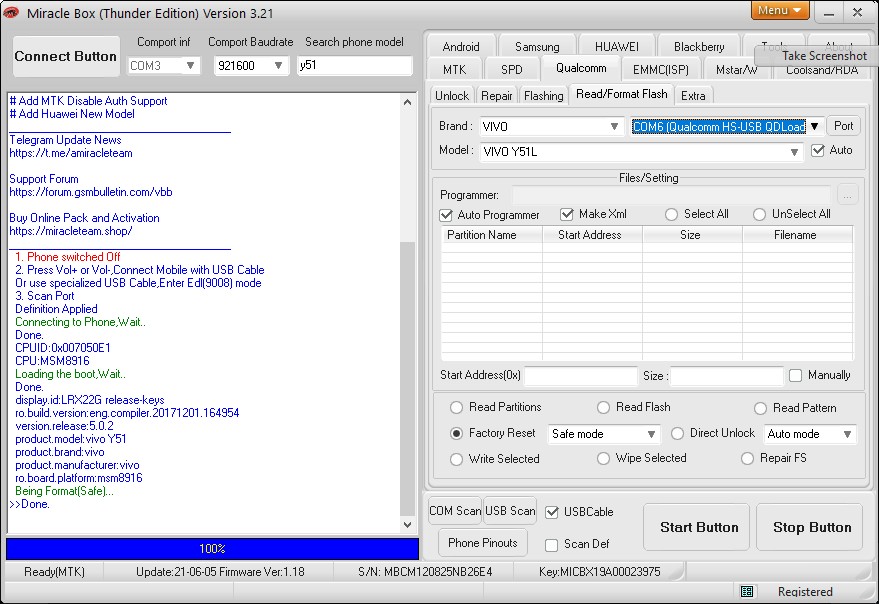Open the Read/Format Flash sub-tab
The image size is (879, 604).
tap(622, 94)
